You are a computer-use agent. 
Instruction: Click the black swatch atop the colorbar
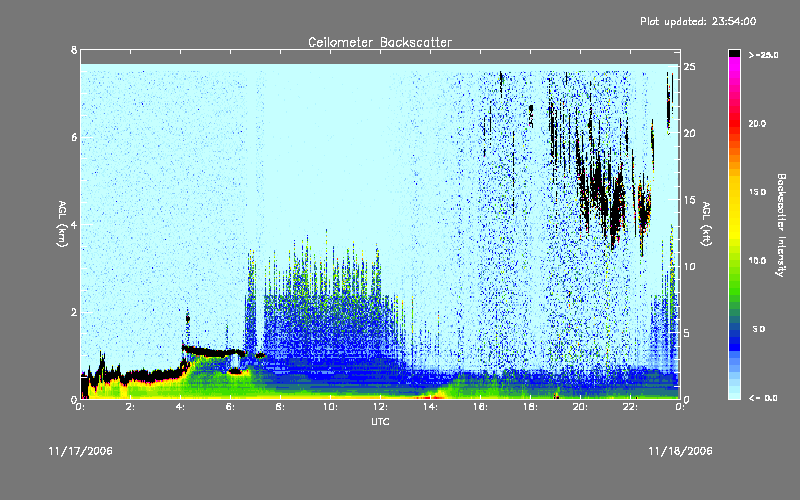click(x=734, y=53)
